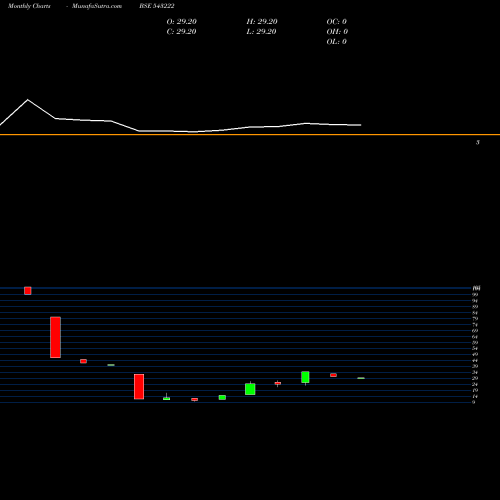Image resolution: width=500 pixels, height=500 pixels.
Task: Click the 'OL: 0' readout
Action: click(x=337, y=42)
